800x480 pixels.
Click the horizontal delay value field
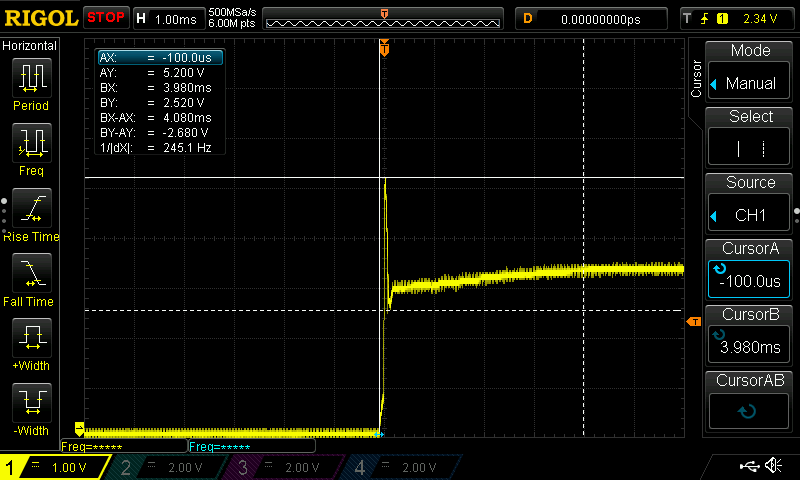tap(591, 19)
